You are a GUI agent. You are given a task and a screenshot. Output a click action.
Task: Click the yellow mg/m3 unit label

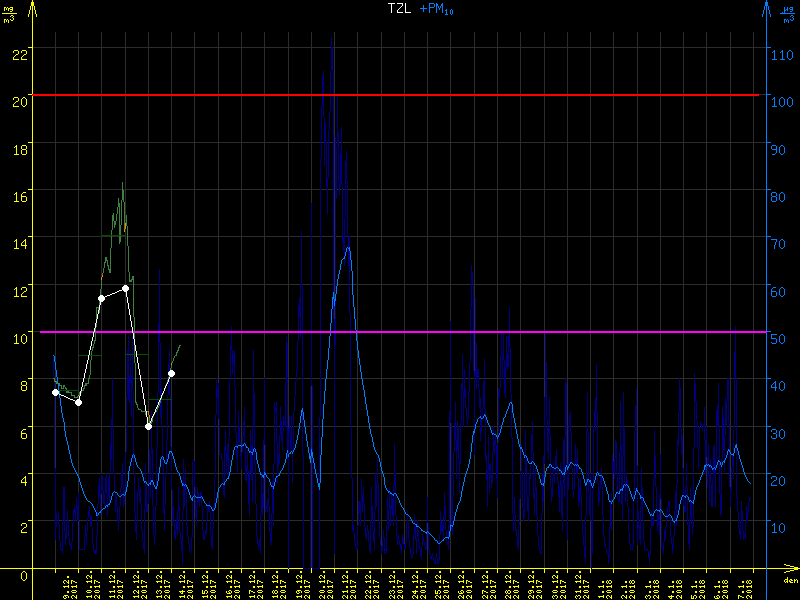(9, 13)
